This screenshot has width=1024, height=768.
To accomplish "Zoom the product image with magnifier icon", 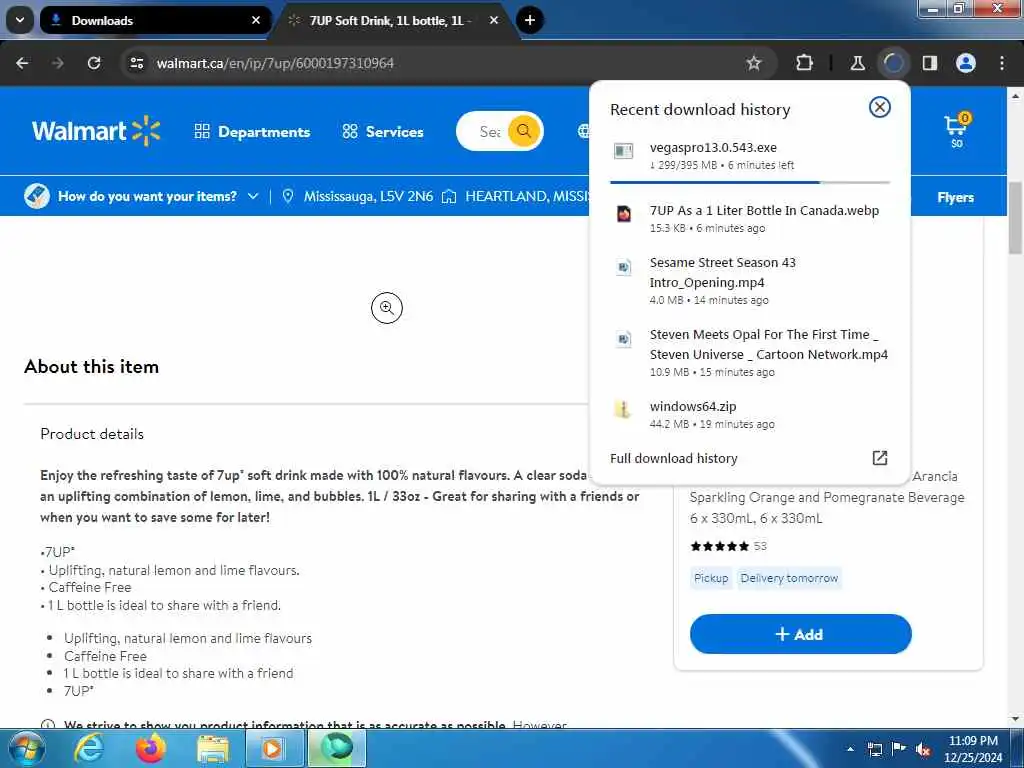I will pyautogui.click(x=387, y=308).
